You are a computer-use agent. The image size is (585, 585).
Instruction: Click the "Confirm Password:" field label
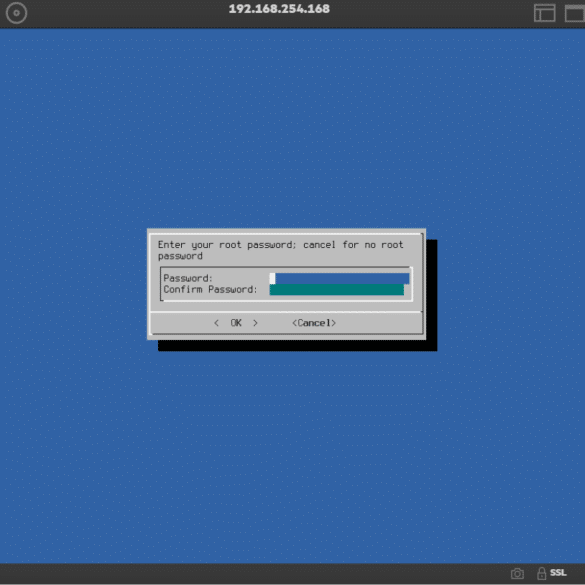pos(210,290)
